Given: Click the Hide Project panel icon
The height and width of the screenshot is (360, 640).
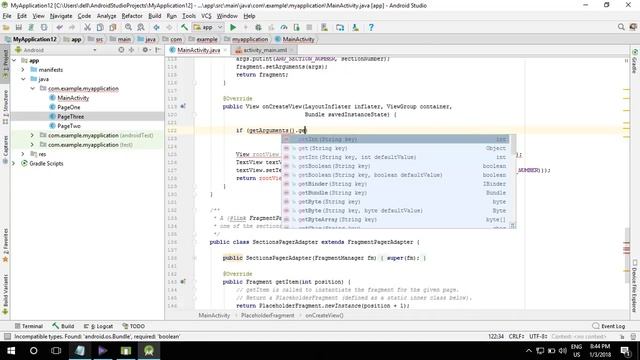Looking at the screenshot, I should [158, 50].
